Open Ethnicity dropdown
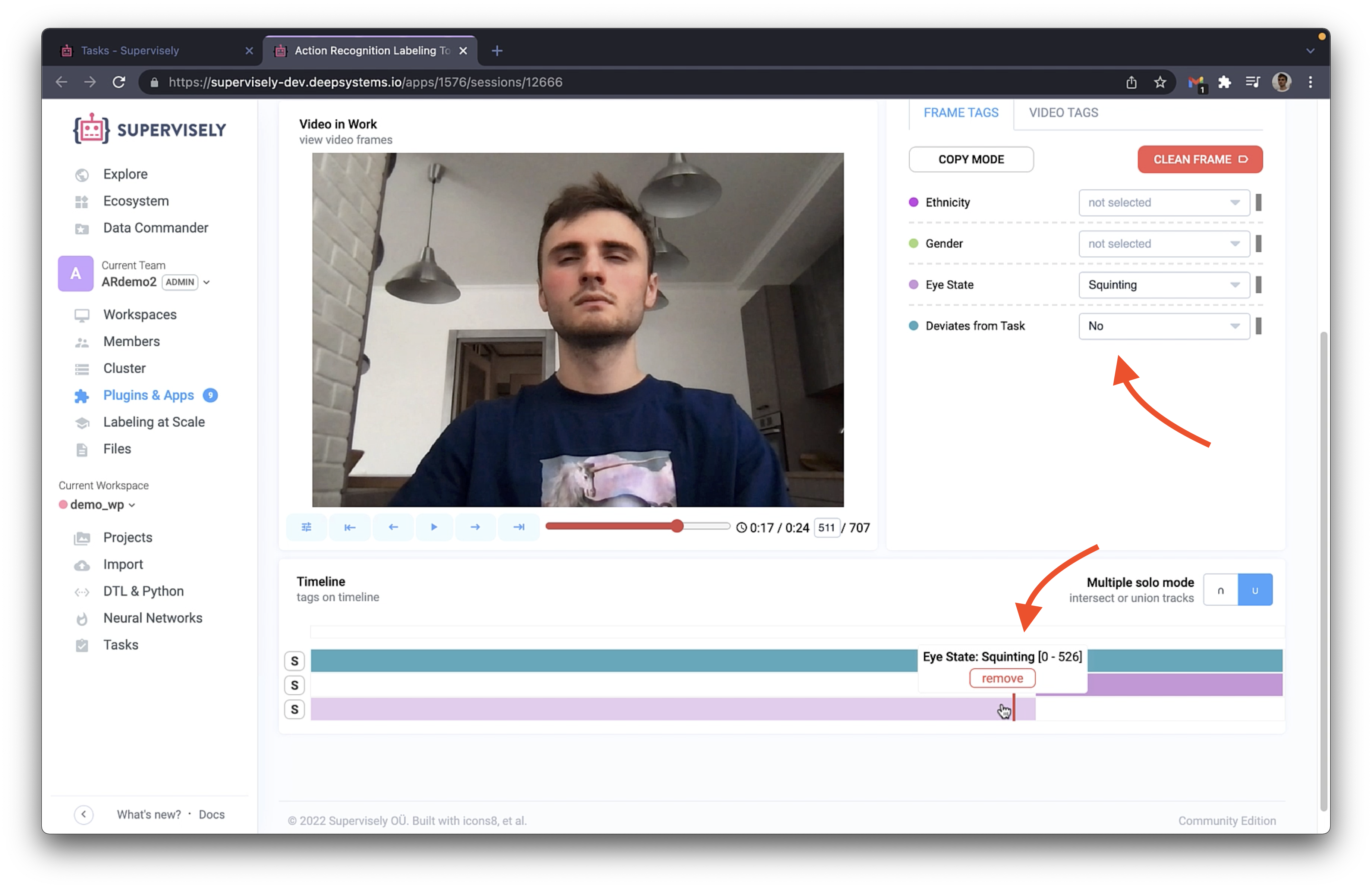The height and width of the screenshot is (889, 1372). click(x=1164, y=202)
